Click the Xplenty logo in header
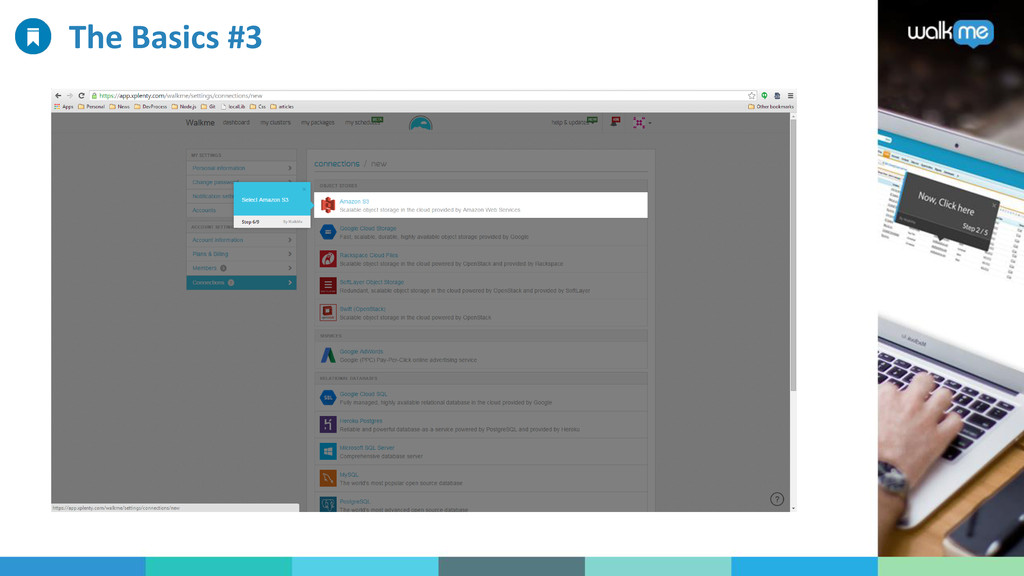The width and height of the screenshot is (1024, 576). 421,123
